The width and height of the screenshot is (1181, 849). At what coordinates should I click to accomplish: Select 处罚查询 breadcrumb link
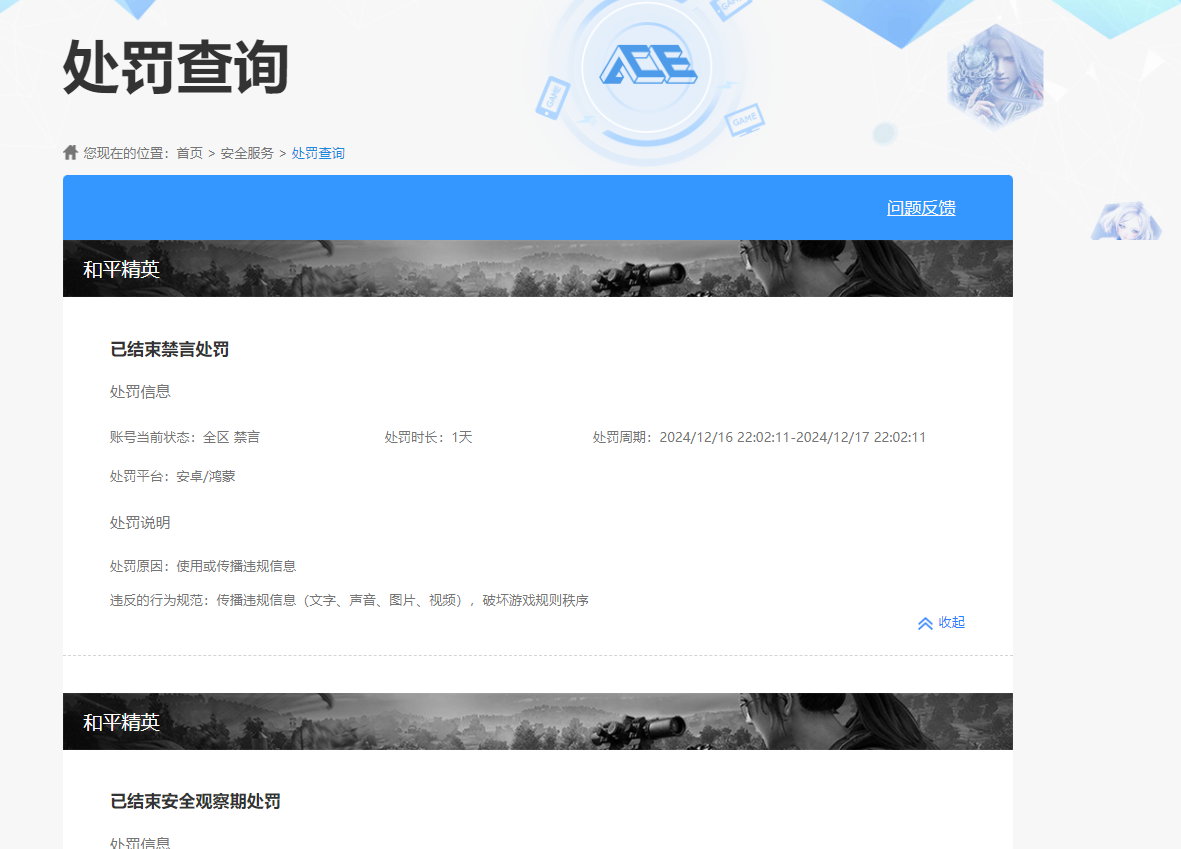tap(318, 153)
